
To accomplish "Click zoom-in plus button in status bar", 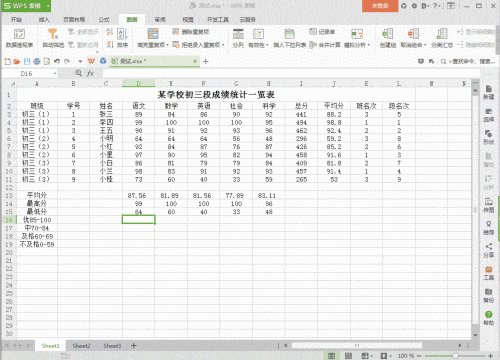I will [490, 356].
